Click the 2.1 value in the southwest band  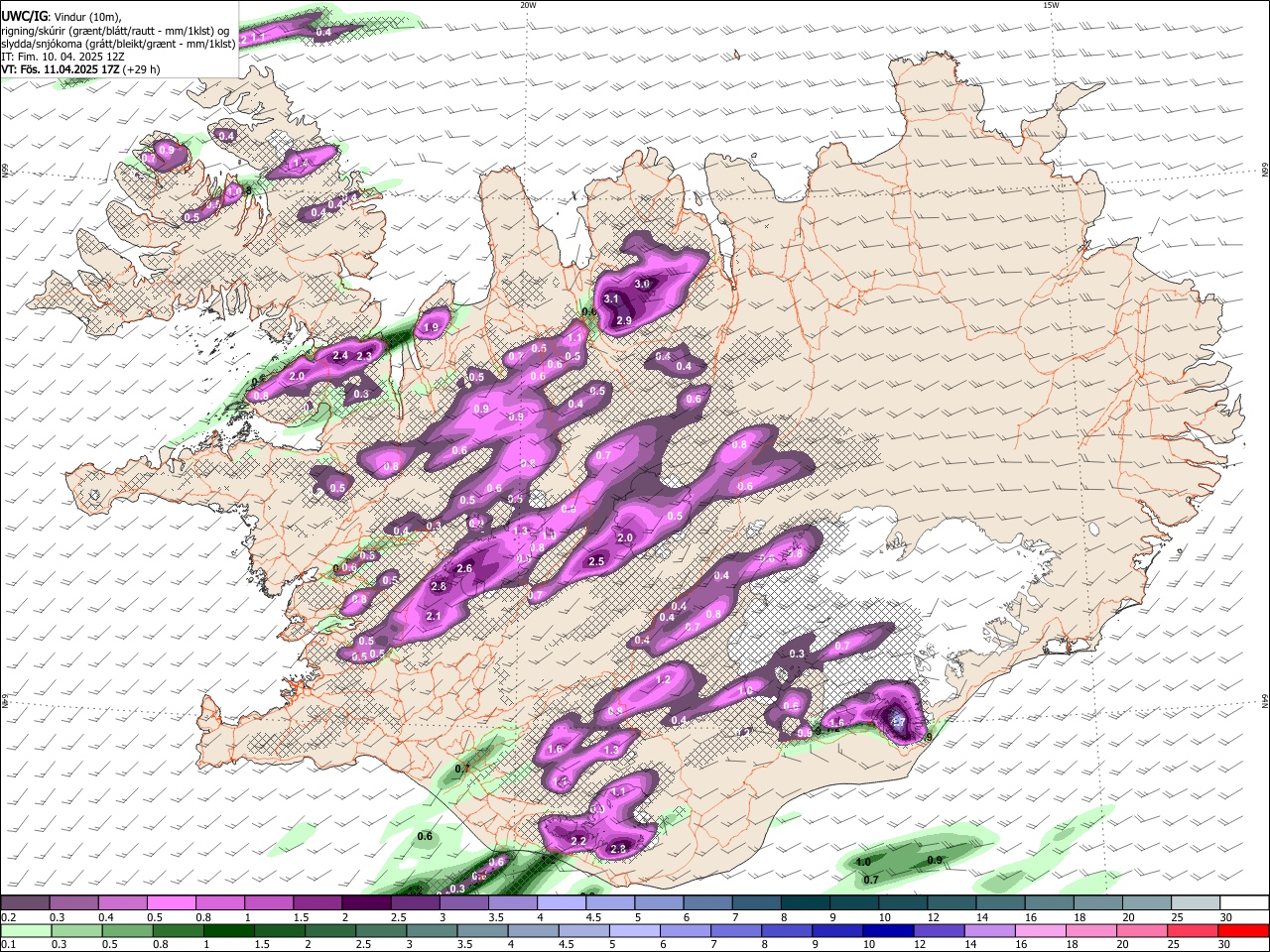click(433, 616)
